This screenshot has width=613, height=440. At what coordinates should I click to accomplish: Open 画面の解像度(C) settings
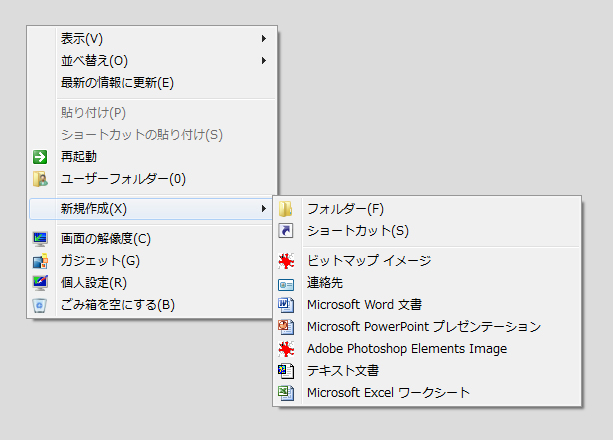click(x=151, y=239)
